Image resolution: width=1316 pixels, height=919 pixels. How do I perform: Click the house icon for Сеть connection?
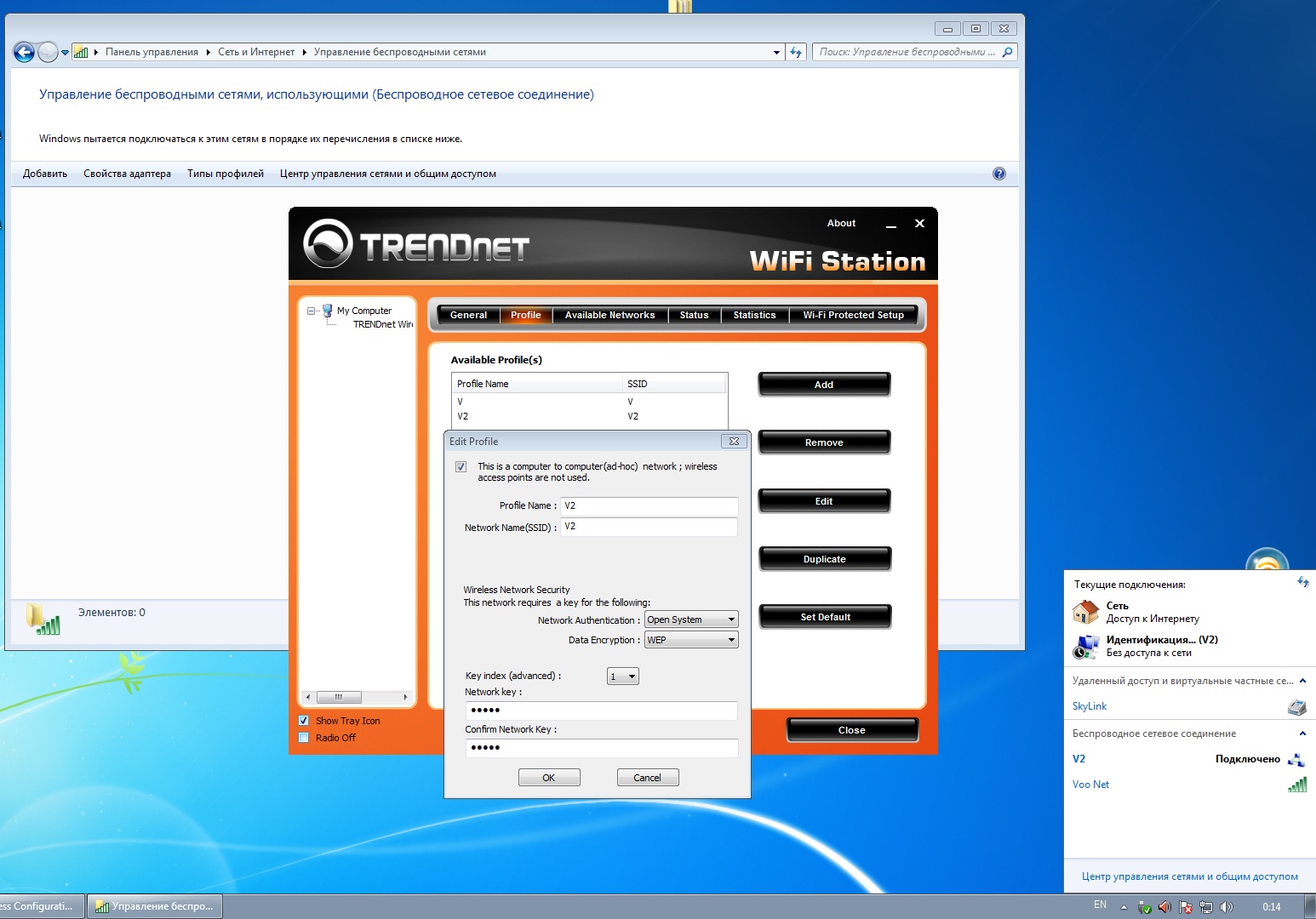click(x=1085, y=612)
